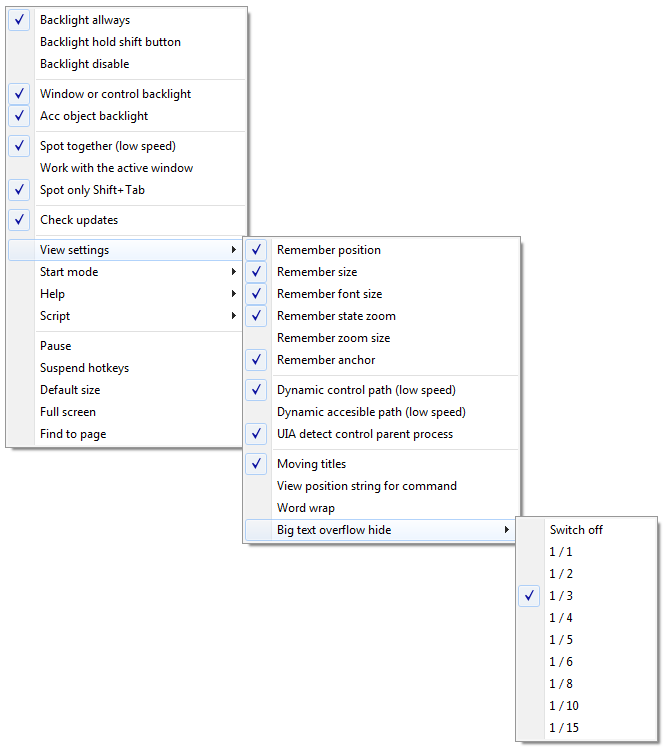Select Backlight hold shift button option
Image resolution: width=669 pixels, height=754 pixels.
click(x=127, y=42)
